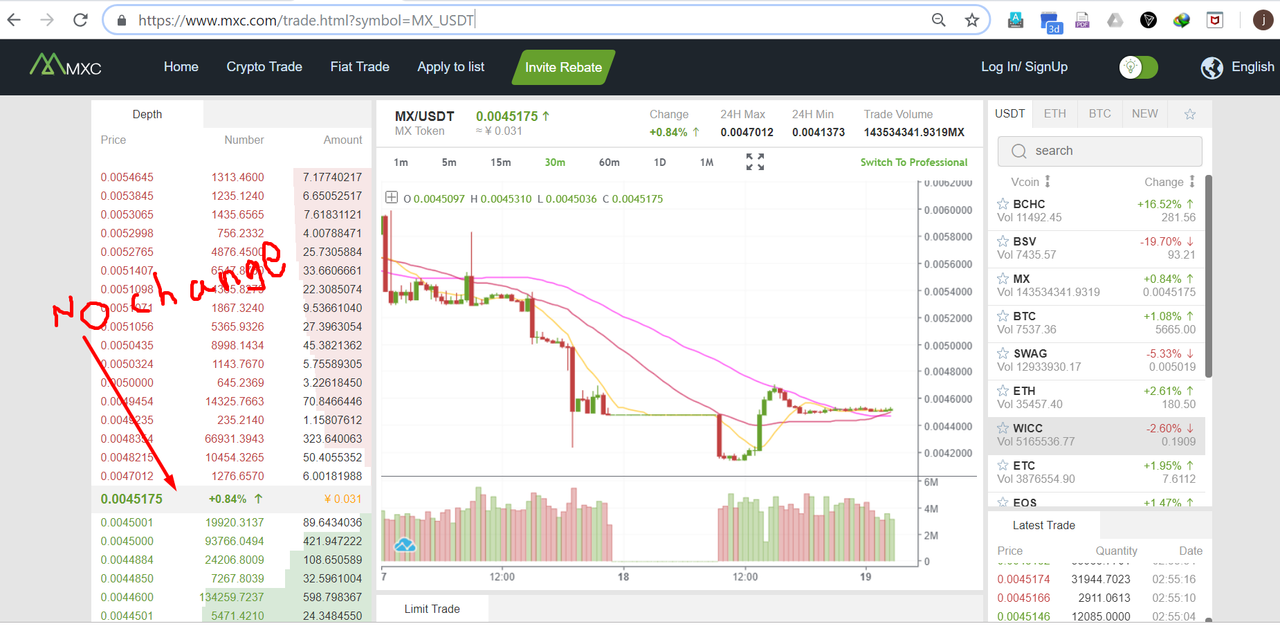This screenshot has width=1280, height=628.
Task: Click the fullscreen chart expand icon
Action: click(x=755, y=162)
